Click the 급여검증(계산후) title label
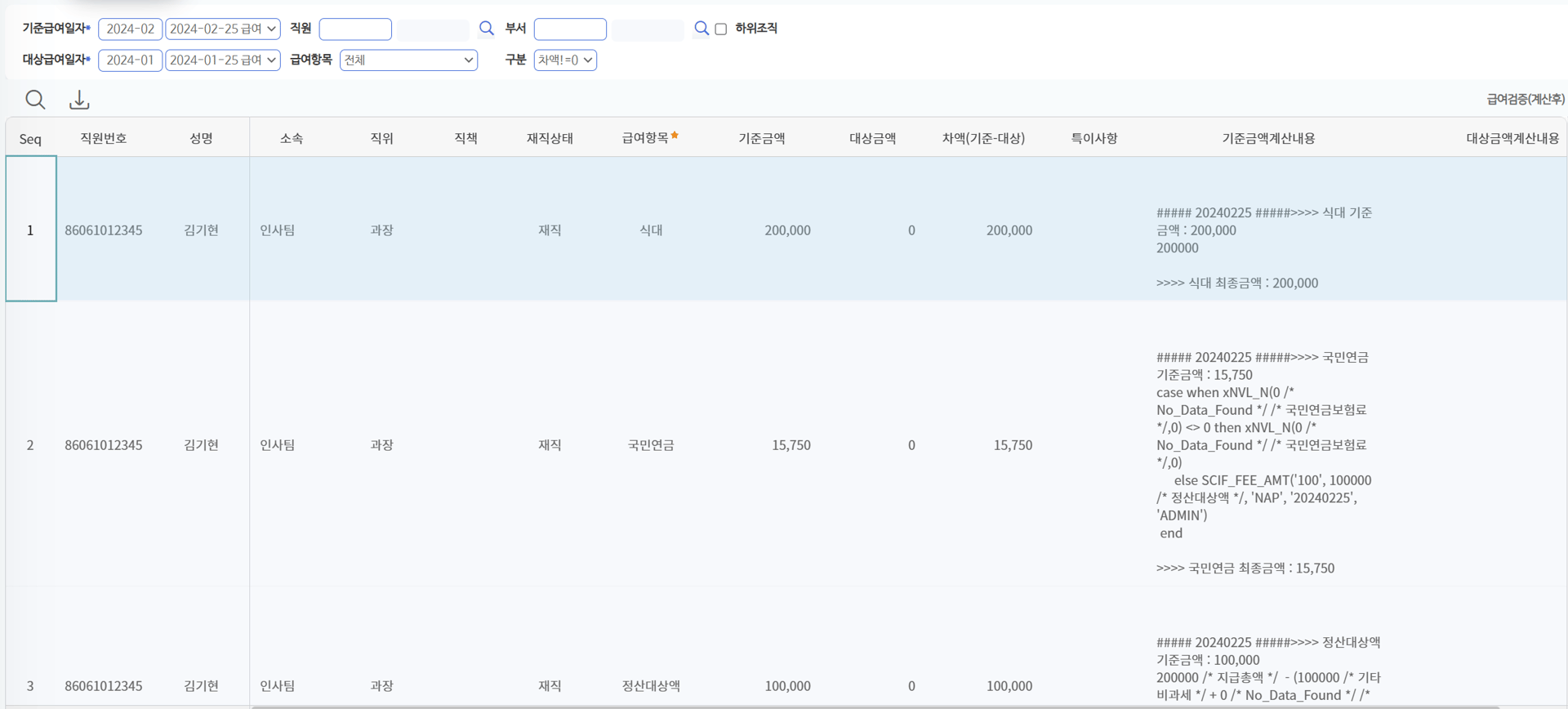Image resolution: width=1568 pixels, height=709 pixels. [x=1525, y=99]
